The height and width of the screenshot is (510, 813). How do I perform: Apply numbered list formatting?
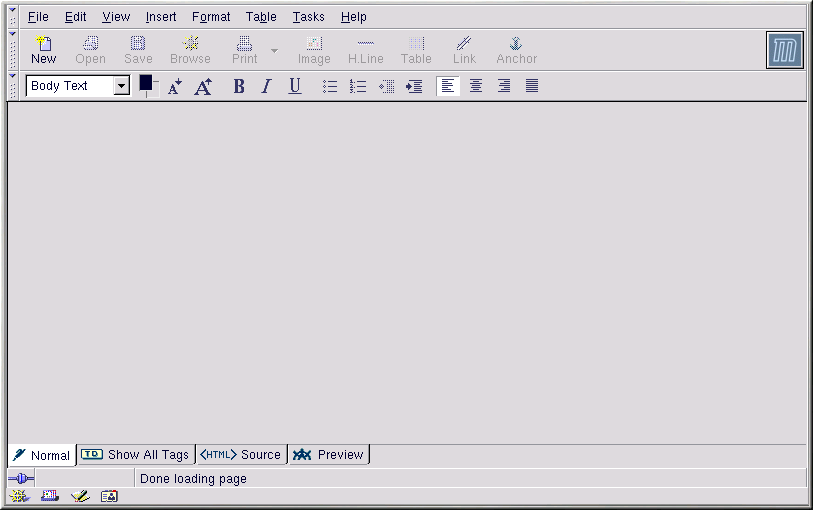[358, 87]
